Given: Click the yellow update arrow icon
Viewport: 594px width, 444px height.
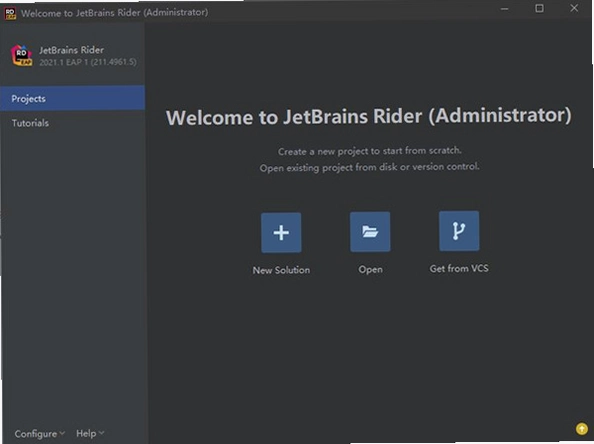Looking at the screenshot, I should [582, 429].
